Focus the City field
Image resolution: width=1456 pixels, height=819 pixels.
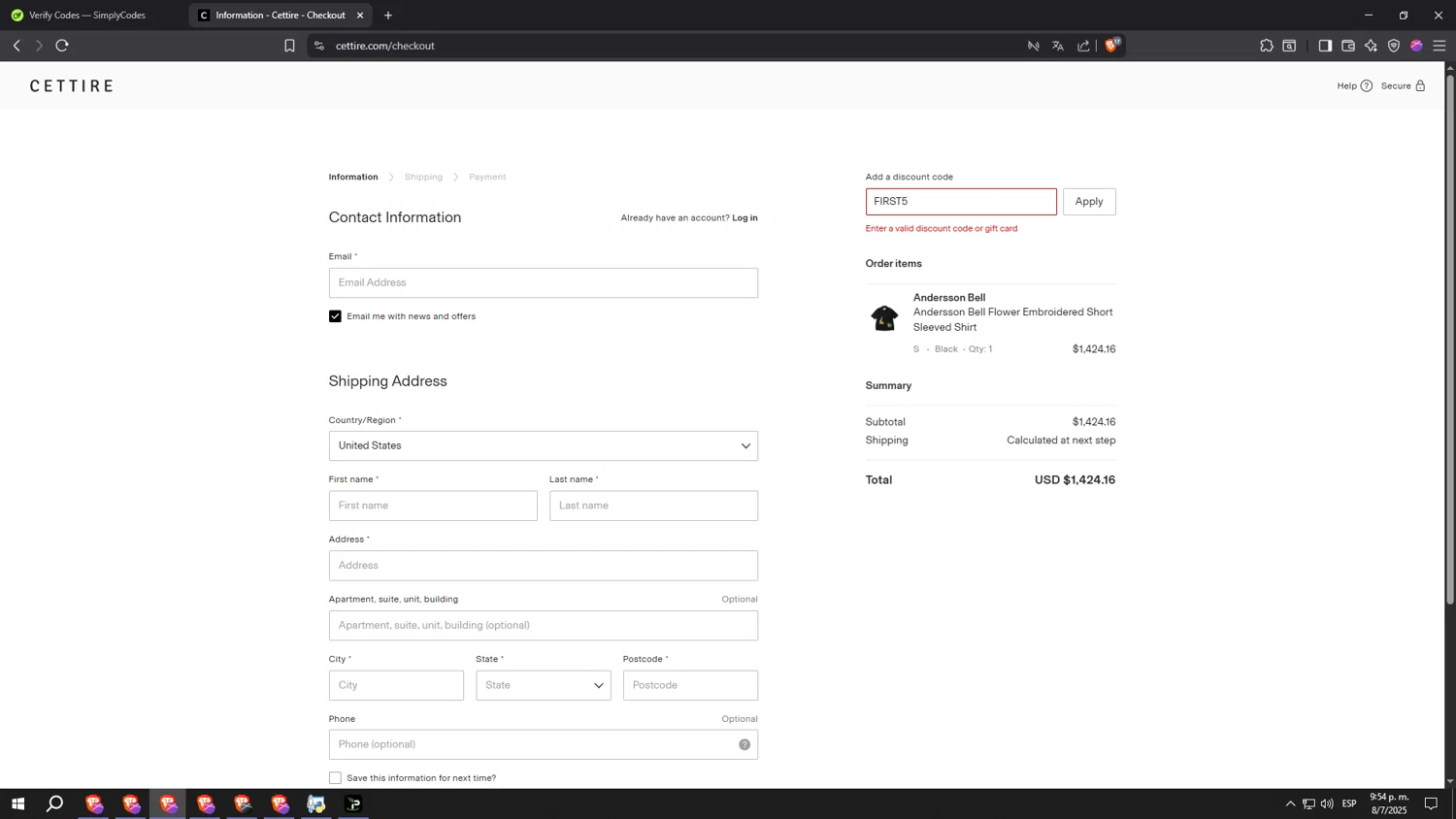(x=396, y=685)
